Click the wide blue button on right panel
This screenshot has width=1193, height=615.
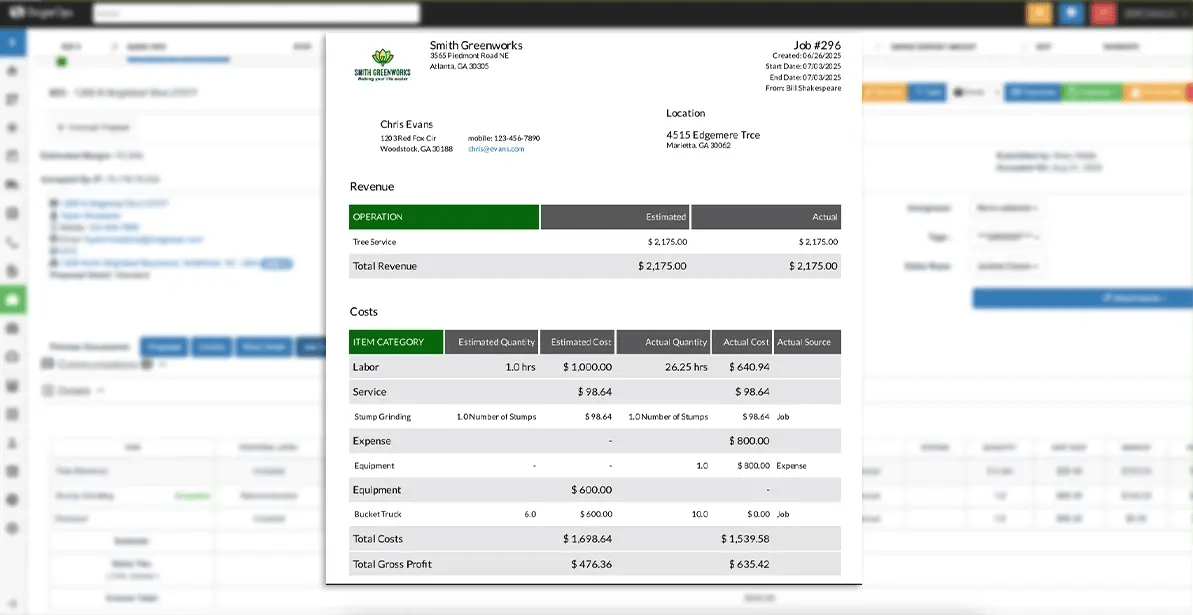tap(1082, 298)
